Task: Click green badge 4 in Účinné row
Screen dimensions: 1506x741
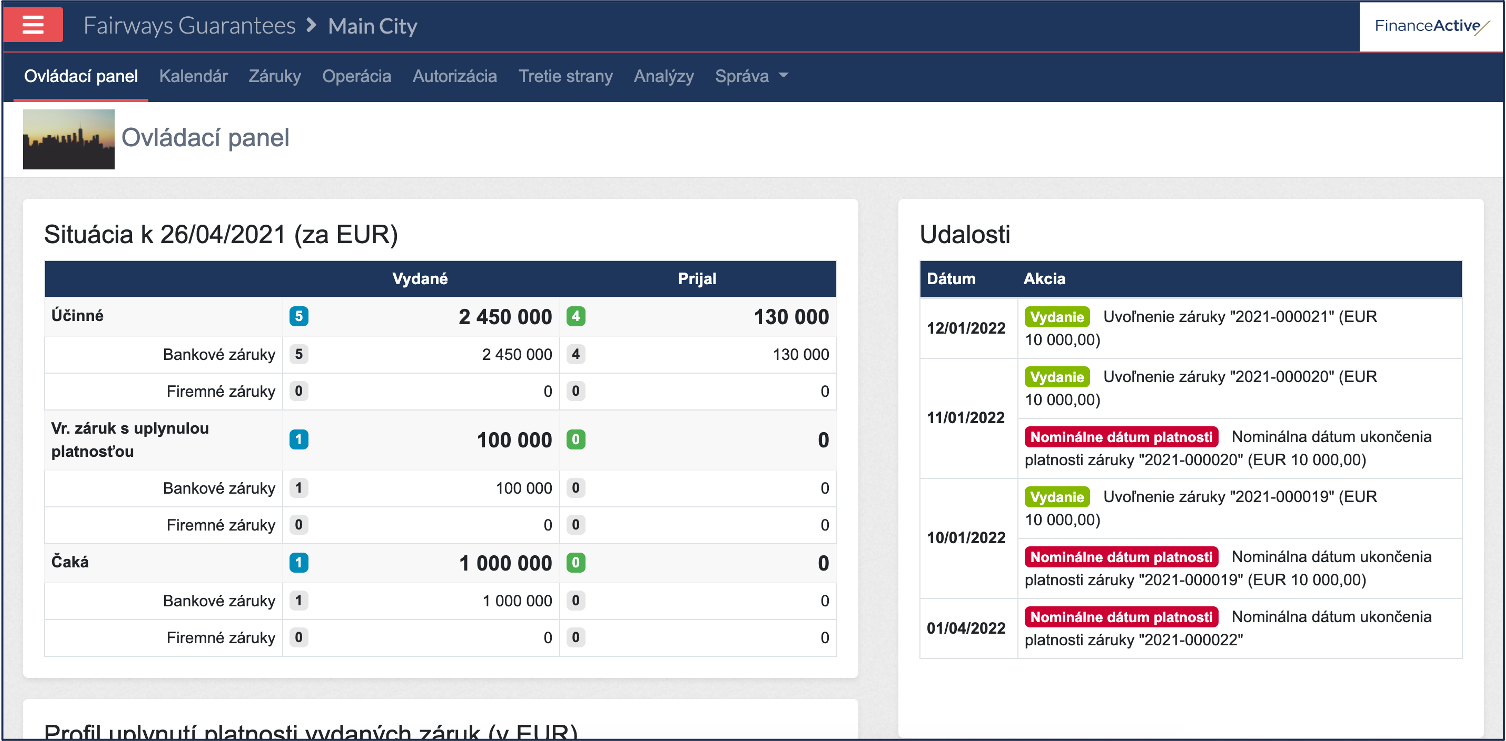Action: (575, 317)
